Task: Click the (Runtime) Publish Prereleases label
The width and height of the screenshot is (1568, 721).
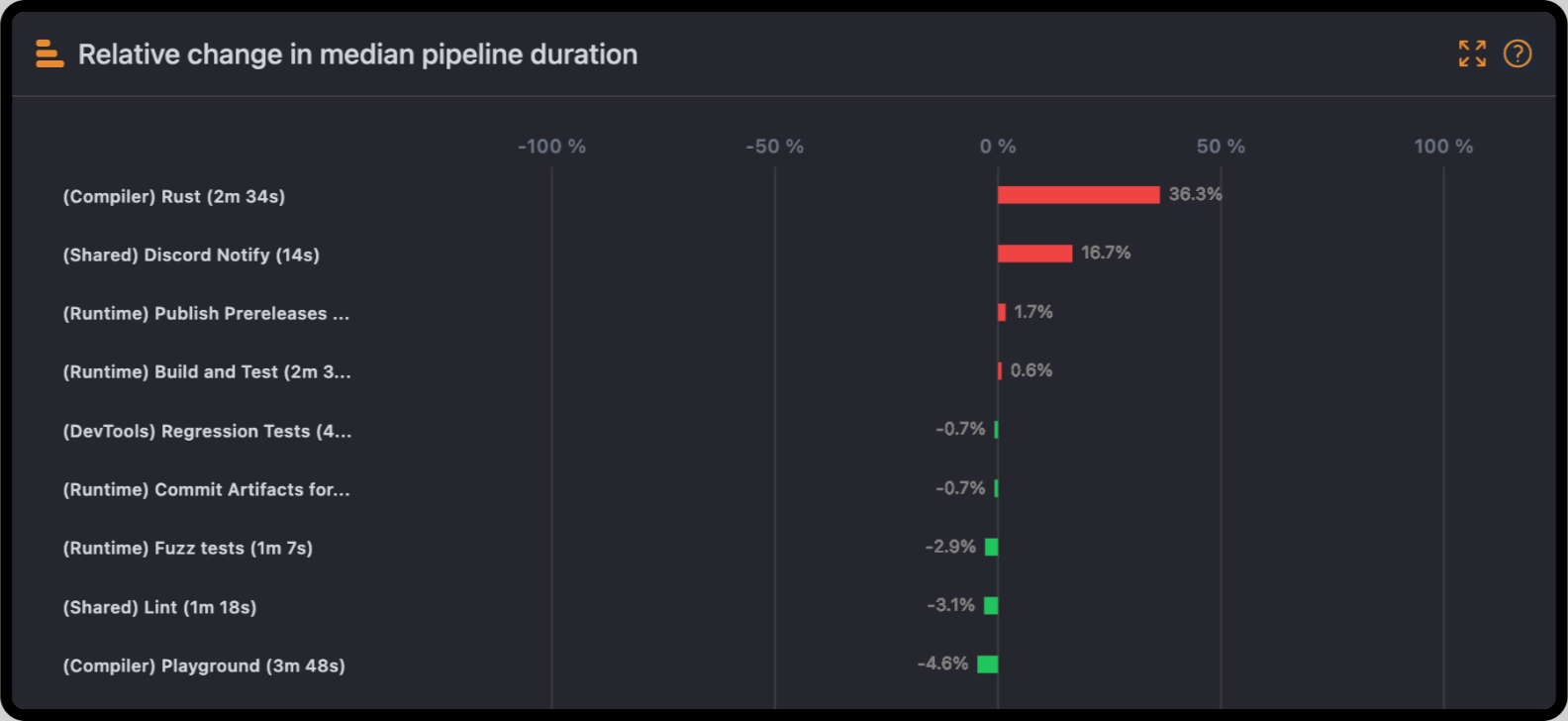Action: tap(206, 314)
